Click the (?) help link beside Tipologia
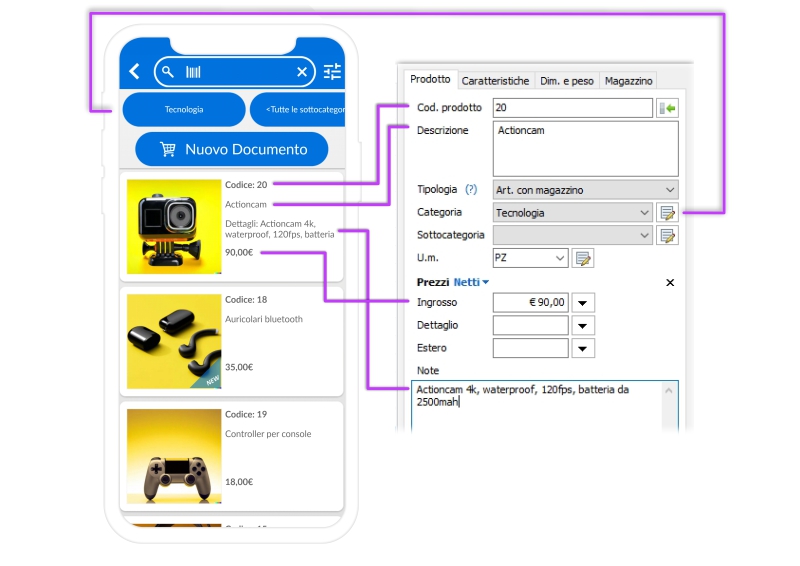The image size is (800, 566). tap(471, 189)
